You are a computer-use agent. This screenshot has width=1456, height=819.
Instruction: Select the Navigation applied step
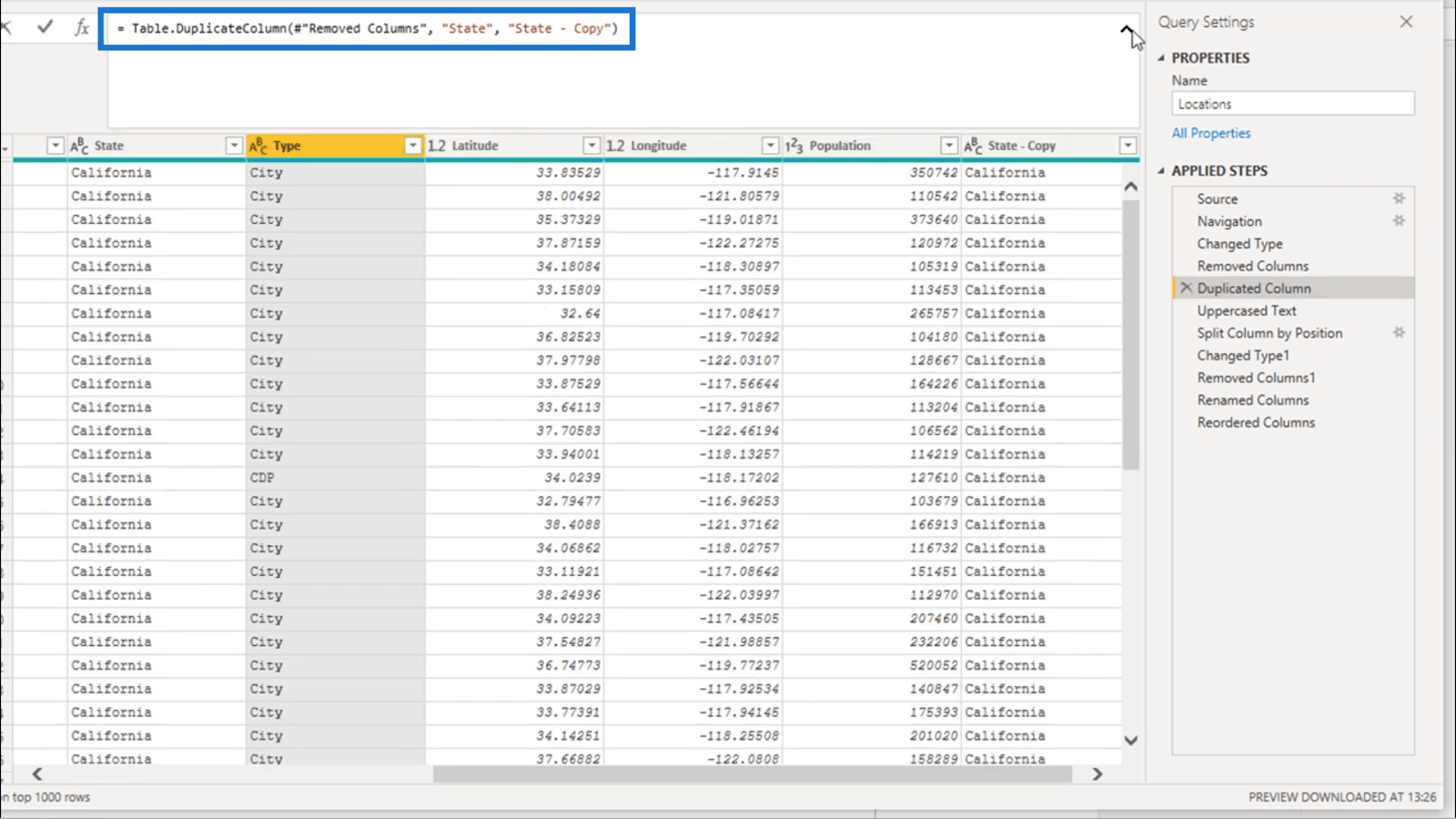[1229, 221]
